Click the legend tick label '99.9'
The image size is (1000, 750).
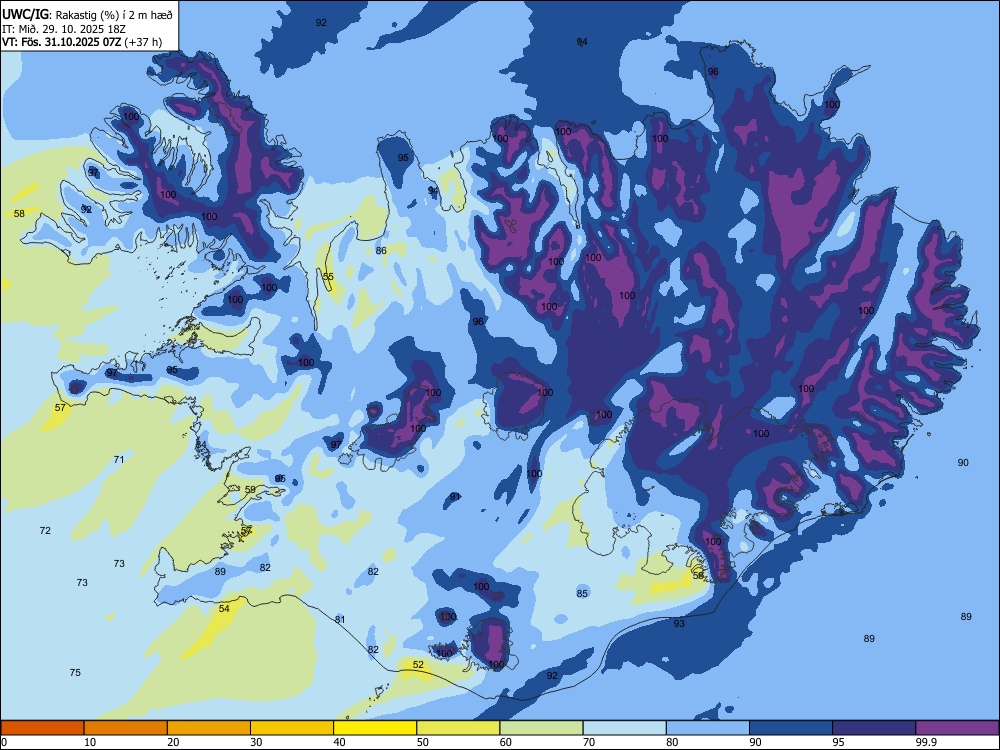click(925, 742)
